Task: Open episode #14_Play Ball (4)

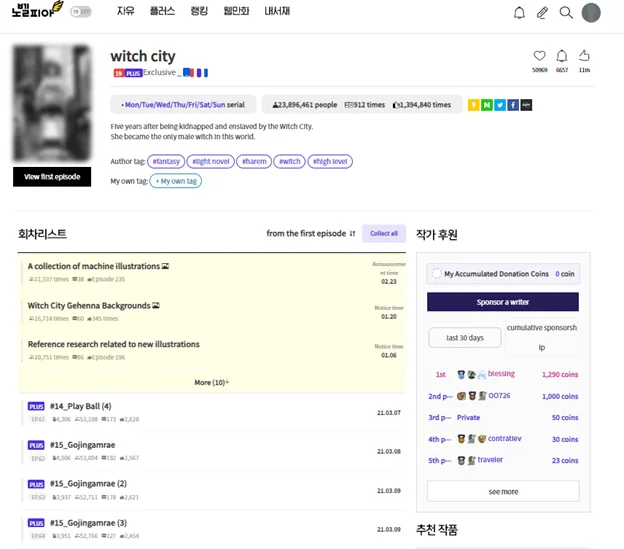Action: pos(81,406)
